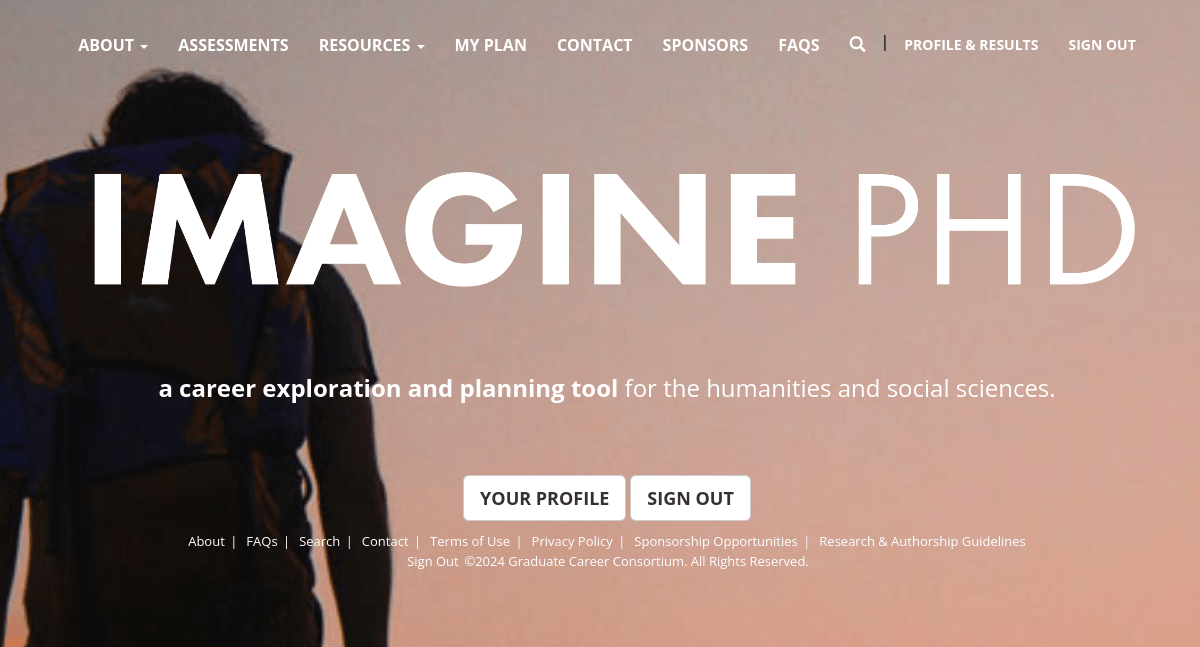Open the footer Contact link
Screen dimensions: 1200x647
[385, 541]
